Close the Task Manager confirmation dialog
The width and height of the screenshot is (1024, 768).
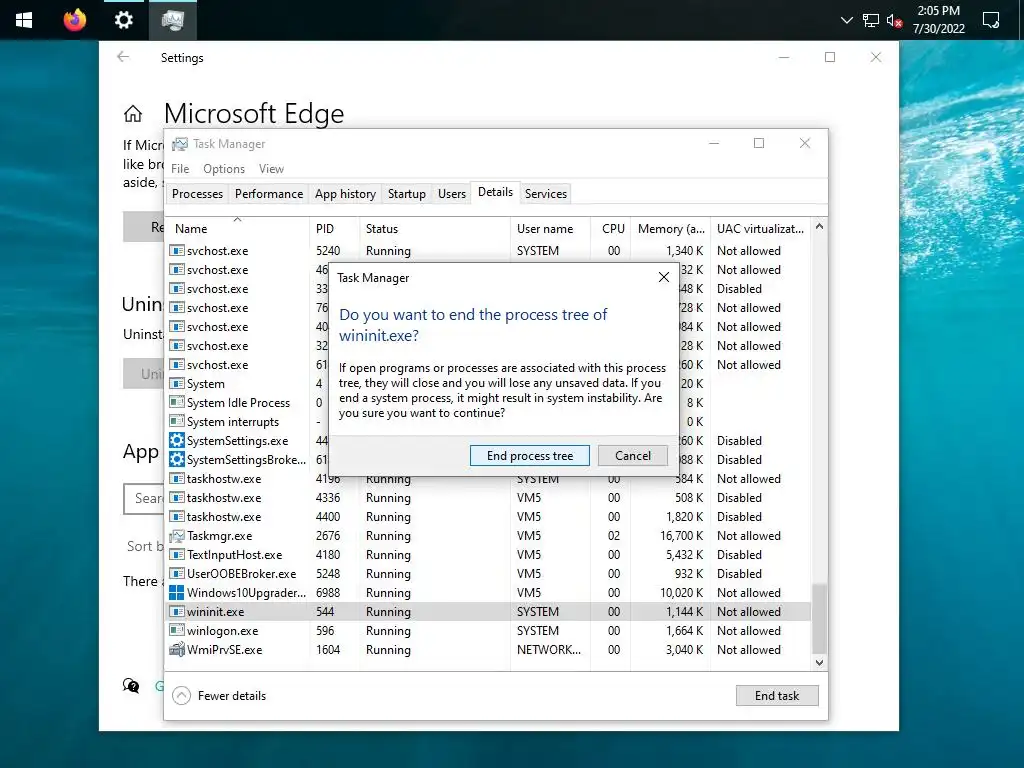[664, 277]
